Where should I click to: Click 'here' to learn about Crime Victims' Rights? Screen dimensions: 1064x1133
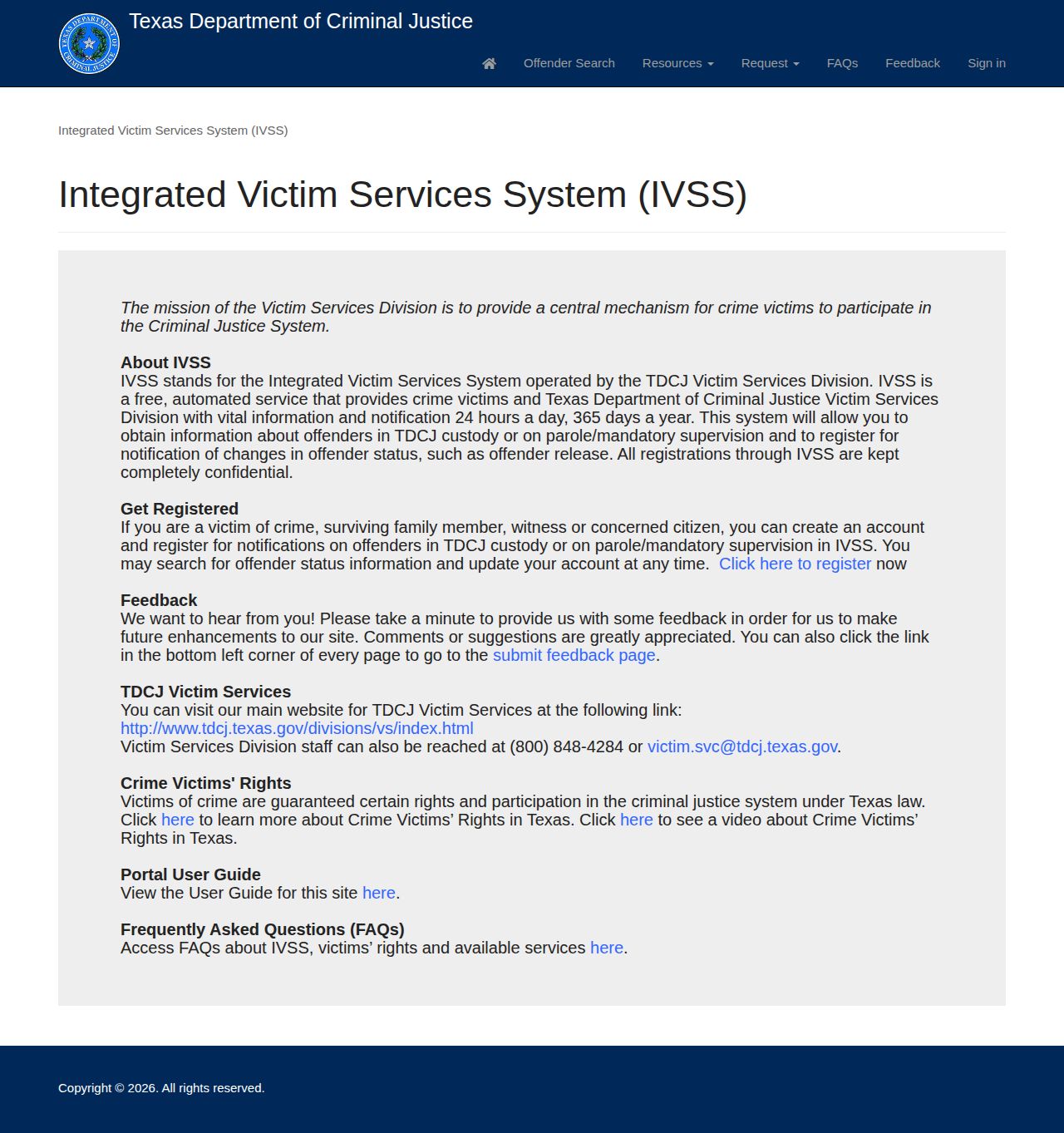pos(178,820)
